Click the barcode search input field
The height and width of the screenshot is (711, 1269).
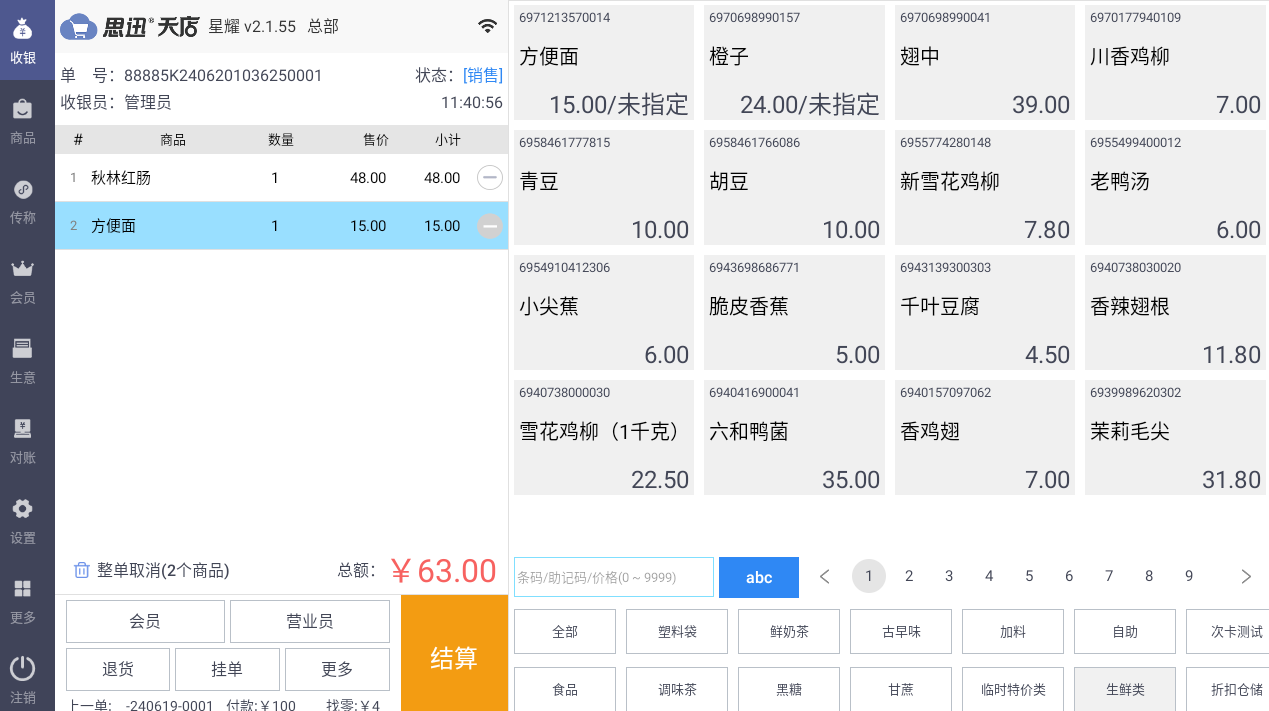click(613, 577)
